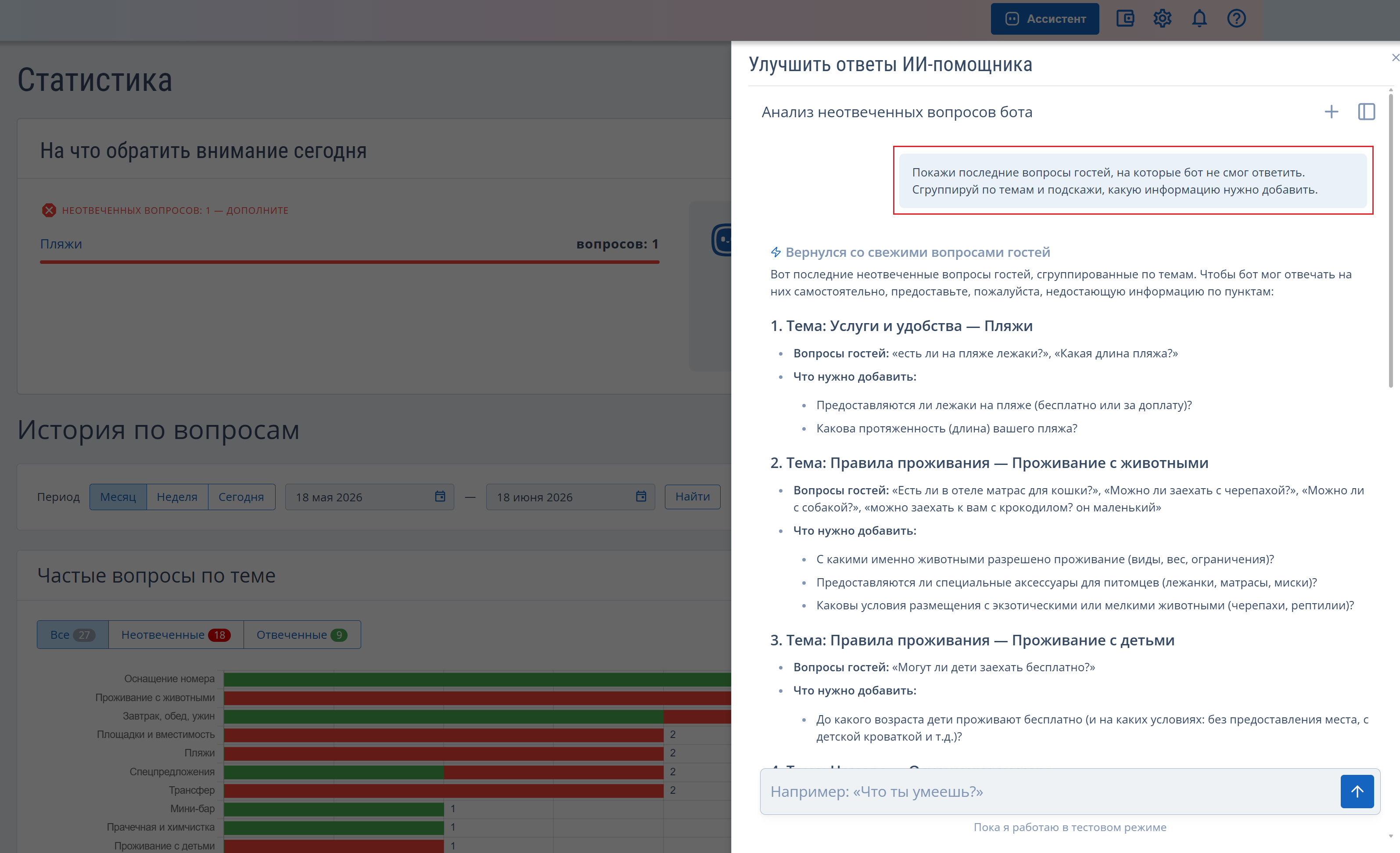Click the Спецпредложения chart bar

(444, 771)
